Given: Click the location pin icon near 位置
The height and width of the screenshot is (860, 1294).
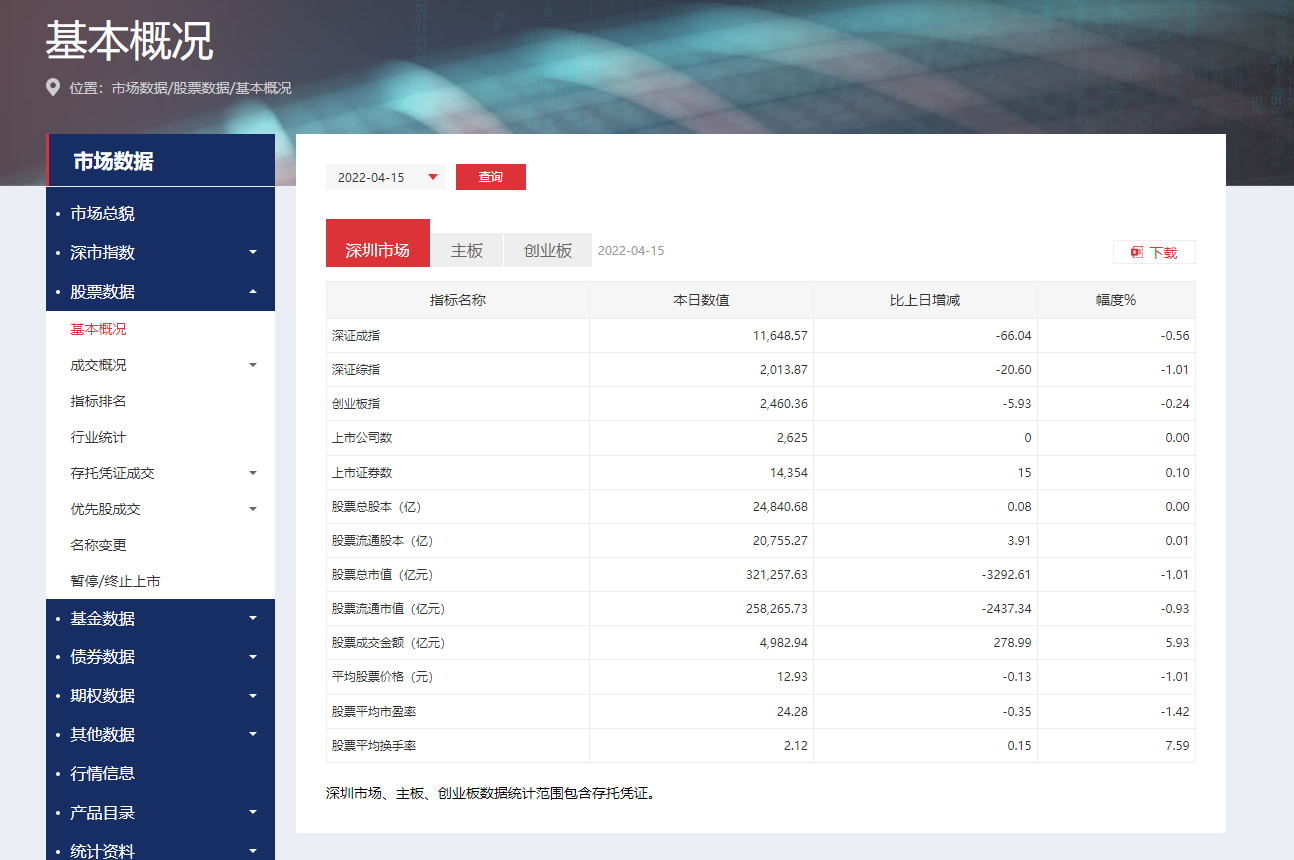Looking at the screenshot, I should coord(53,87).
